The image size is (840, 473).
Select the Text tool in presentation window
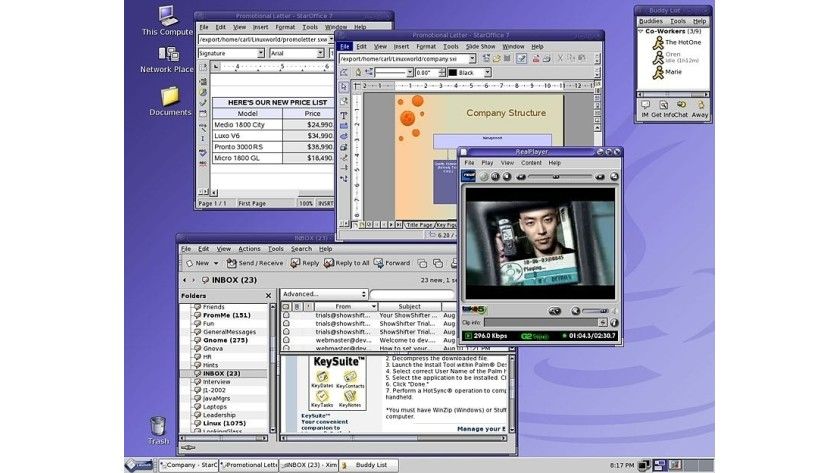tap(343, 115)
